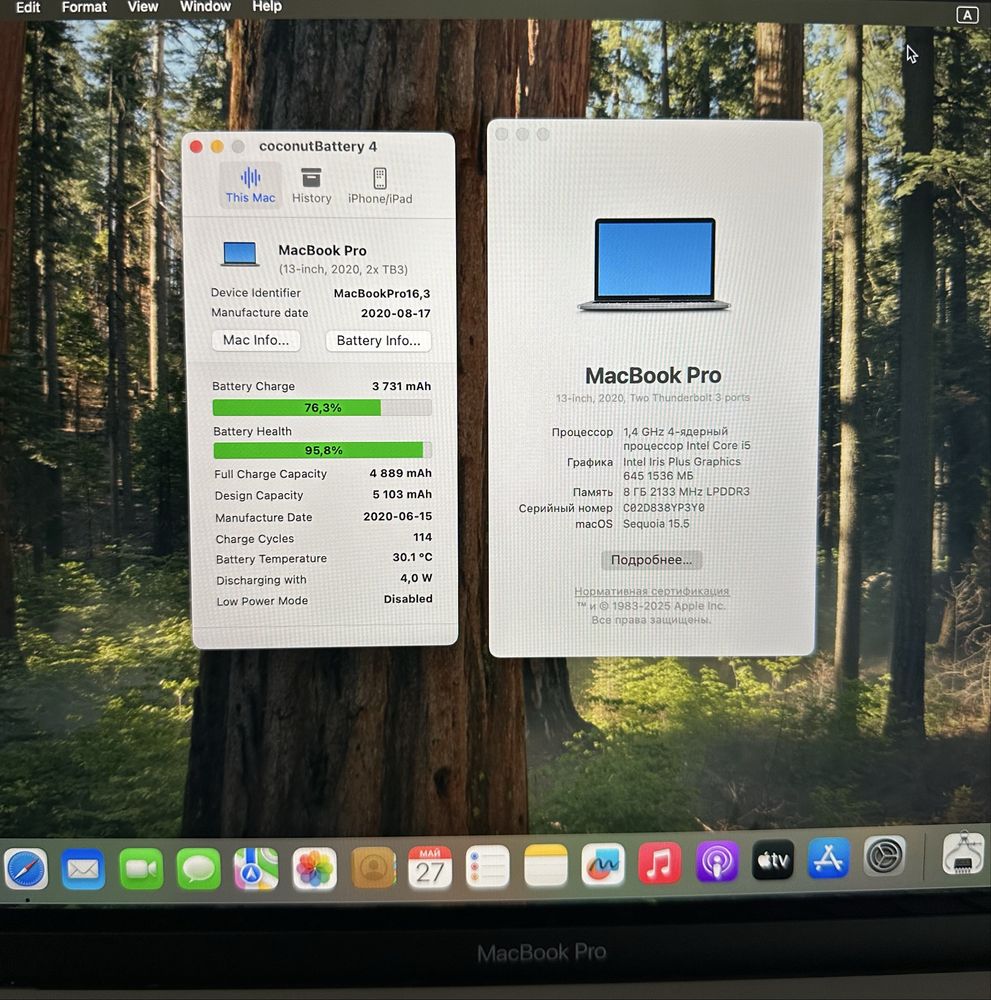Minimize coconutBattery with the yellow button

pyautogui.click(x=217, y=147)
